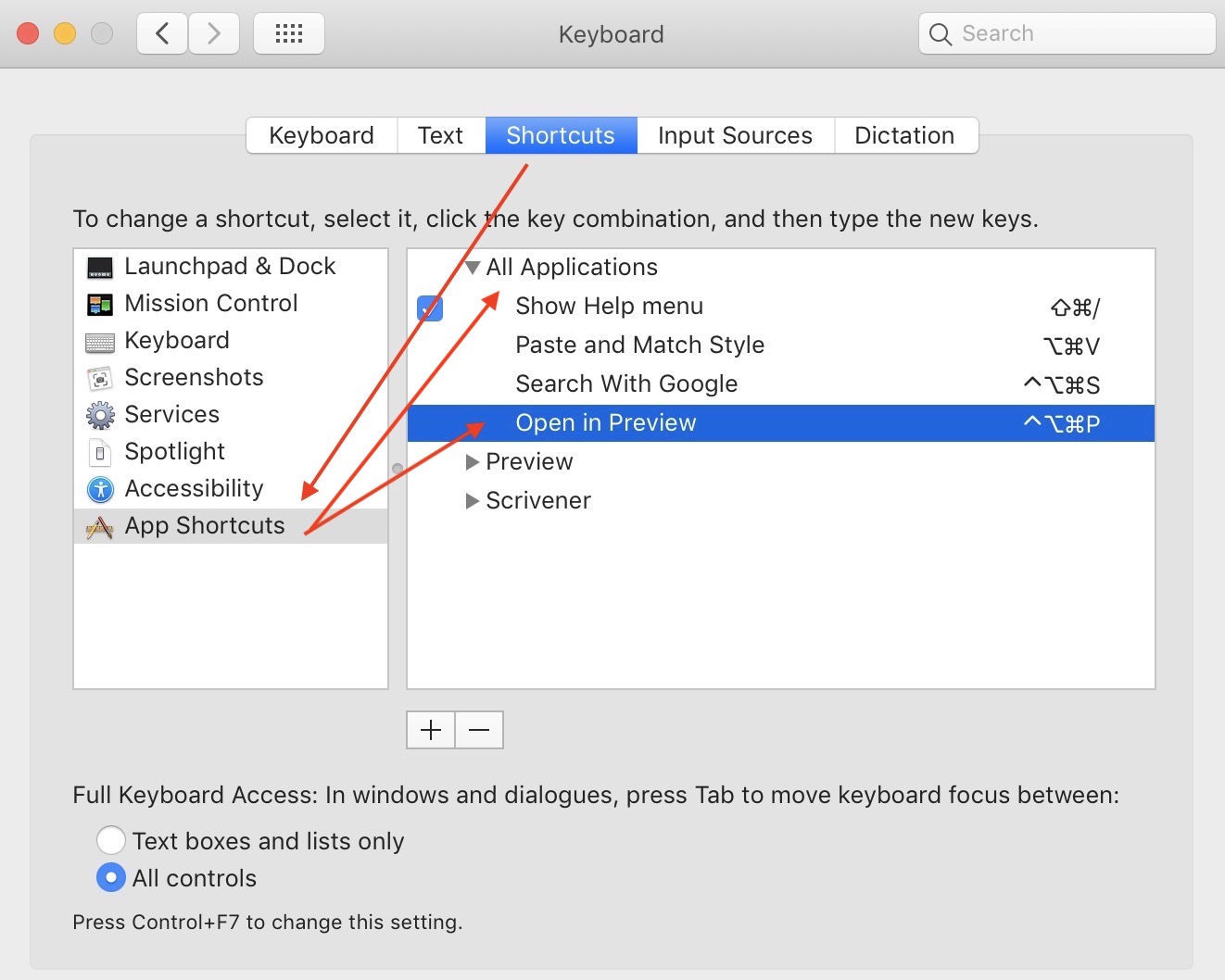Image resolution: width=1225 pixels, height=980 pixels.
Task: Choose the Keyboard category icon
Action: 99,342
